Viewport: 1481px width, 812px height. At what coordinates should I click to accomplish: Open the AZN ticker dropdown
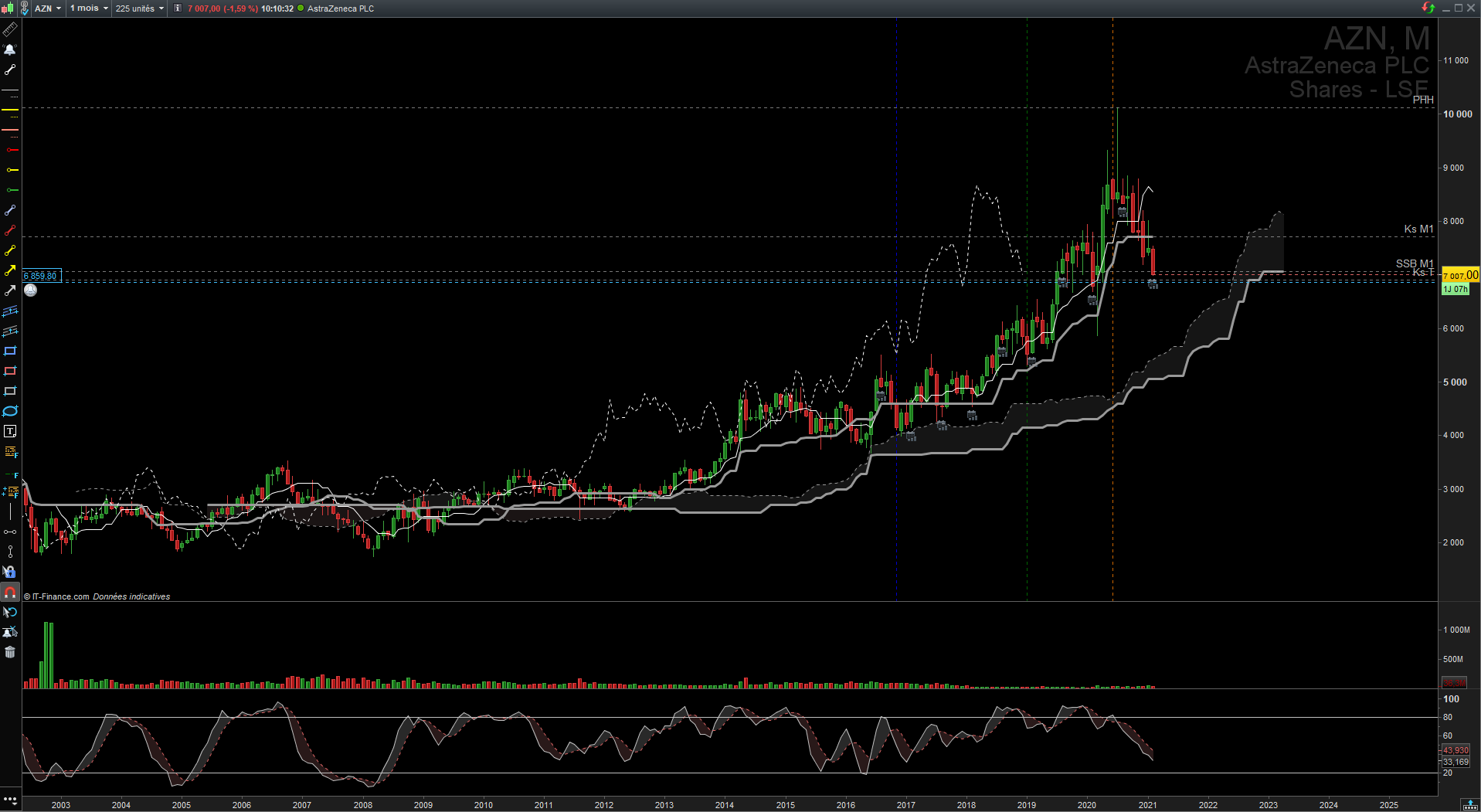point(48,8)
